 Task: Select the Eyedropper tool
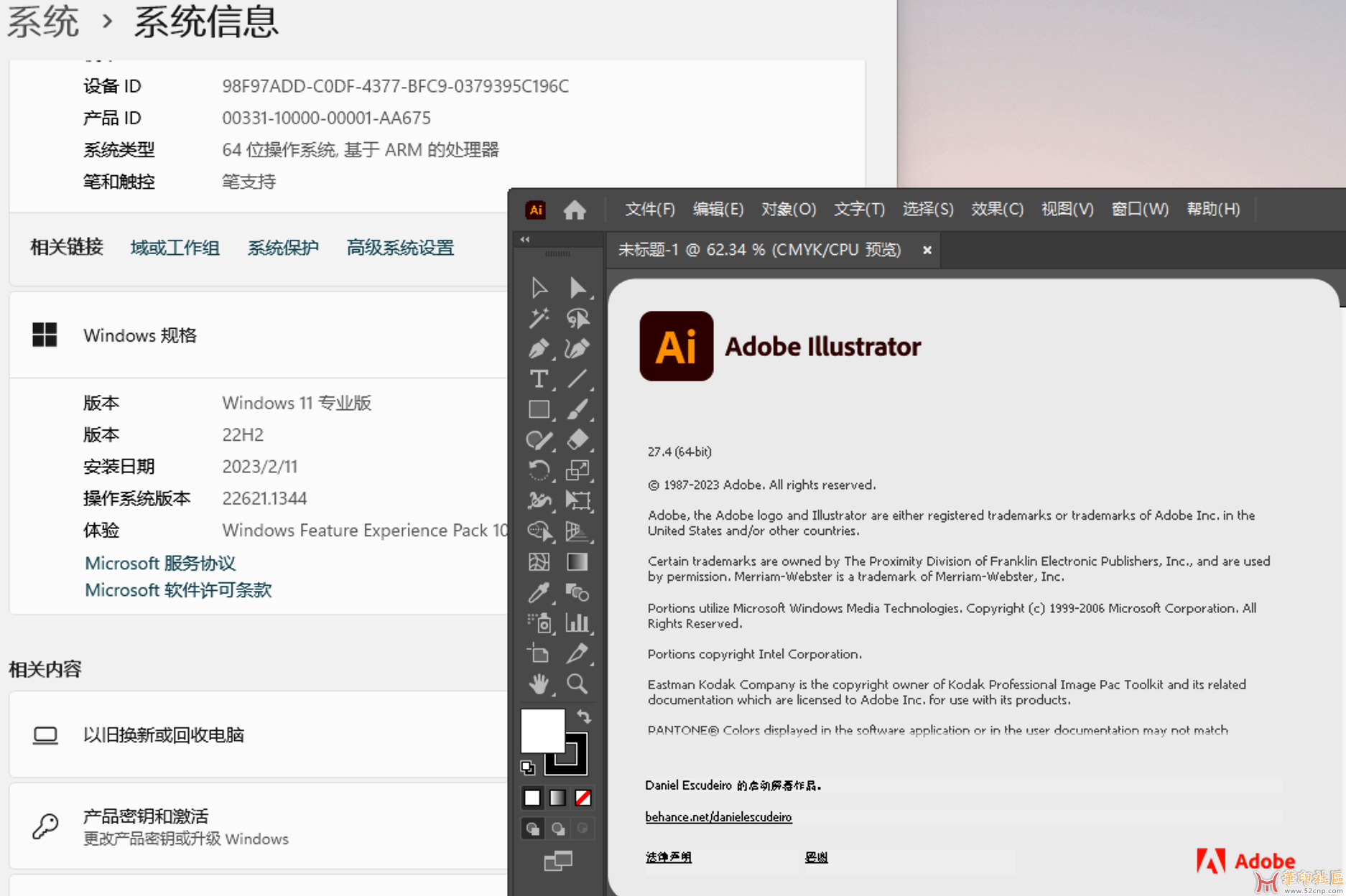point(539,592)
